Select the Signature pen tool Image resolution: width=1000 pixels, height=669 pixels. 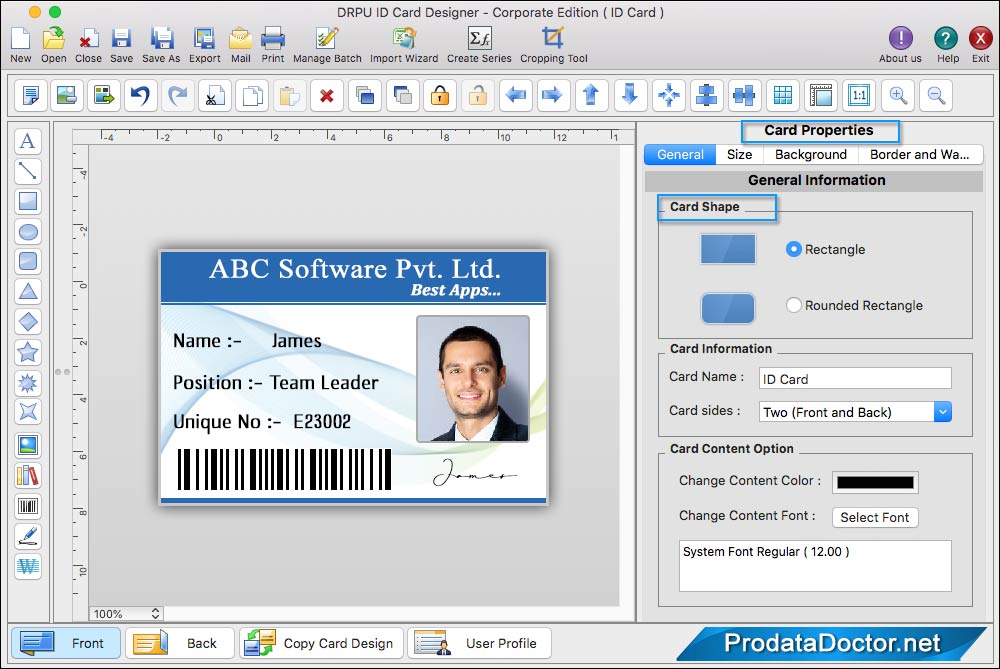coord(27,536)
